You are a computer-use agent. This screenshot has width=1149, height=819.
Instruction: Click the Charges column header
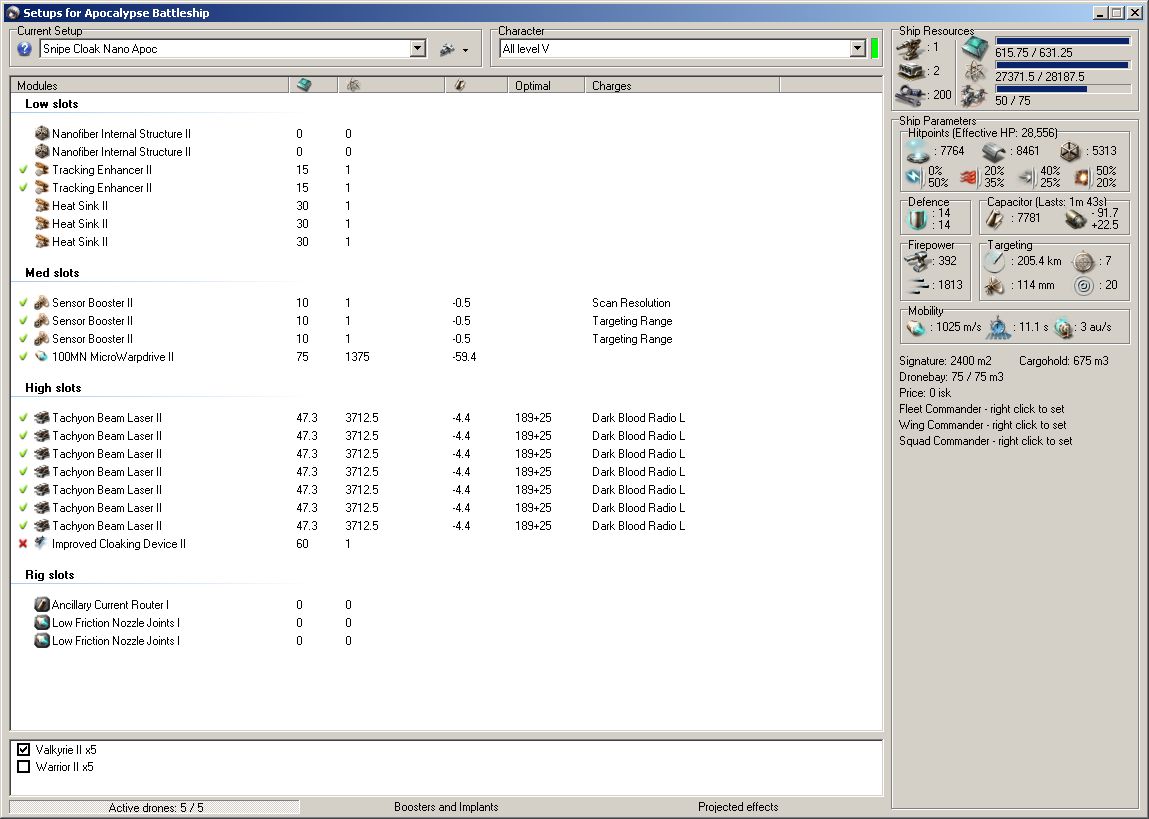pos(682,86)
